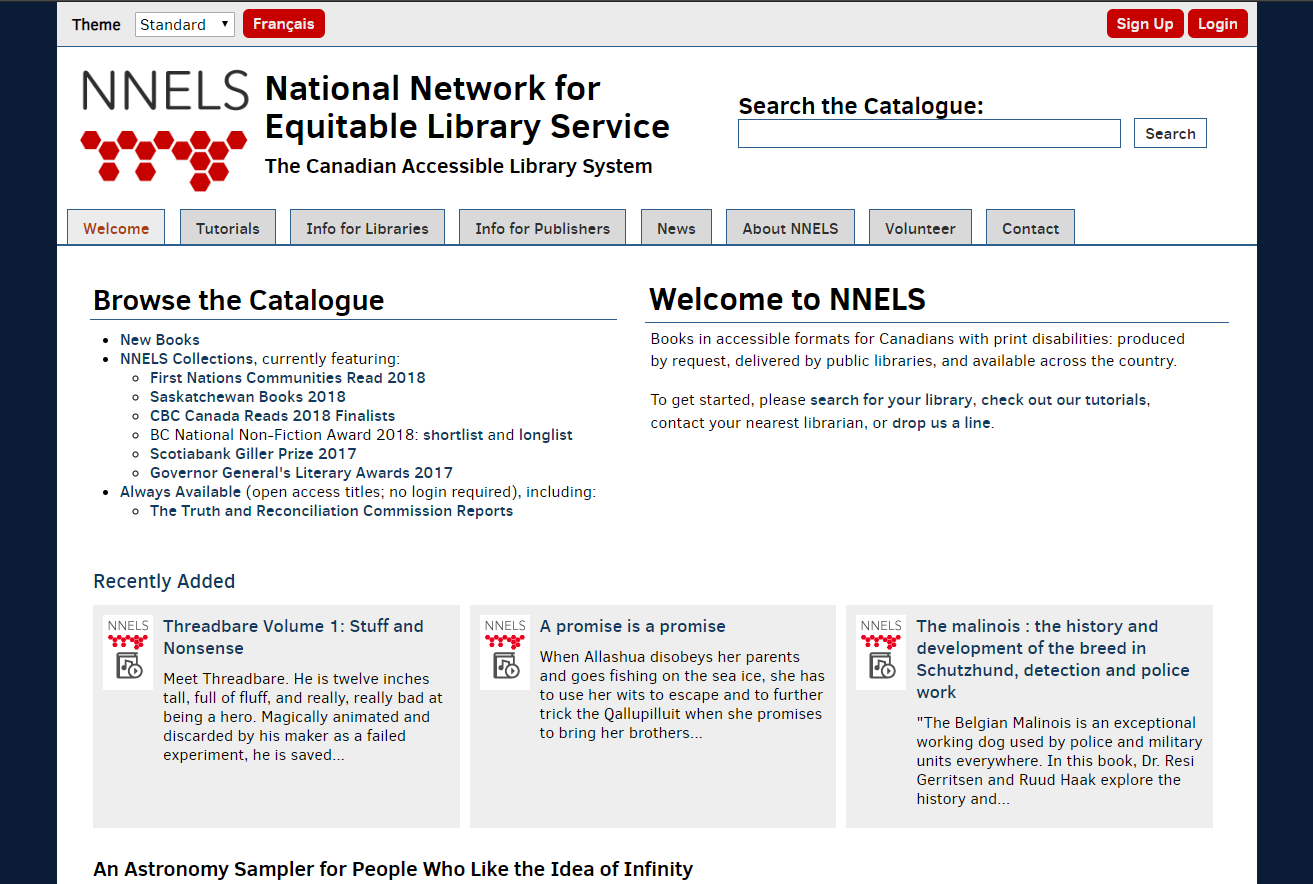1313x884 pixels.
Task: Open the A promise is a promise book icon
Action: (x=505, y=652)
